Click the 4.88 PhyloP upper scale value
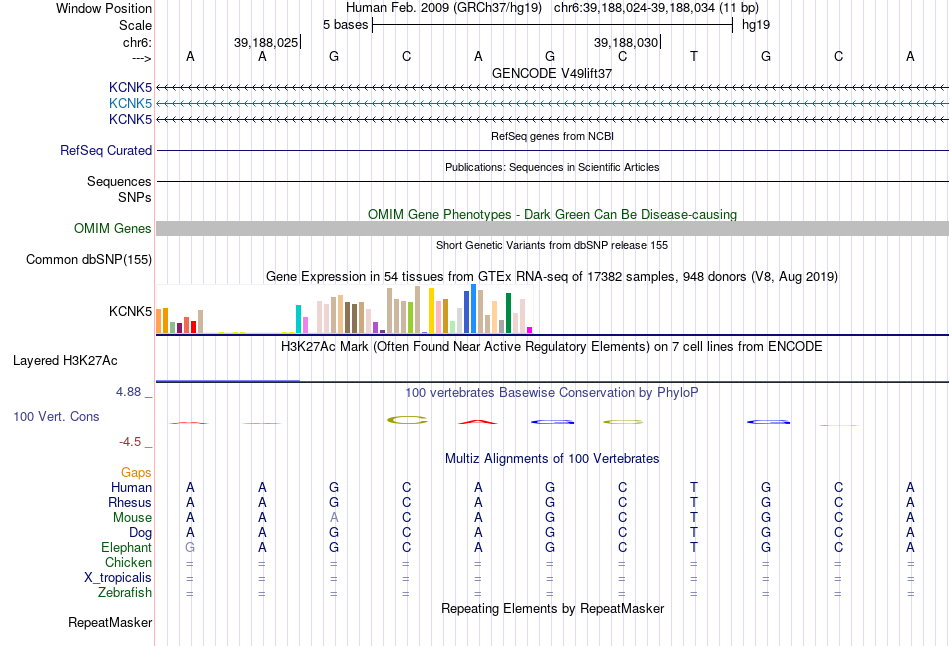Image resolution: width=950 pixels, height=646 pixels. pyautogui.click(x=128, y=392)
